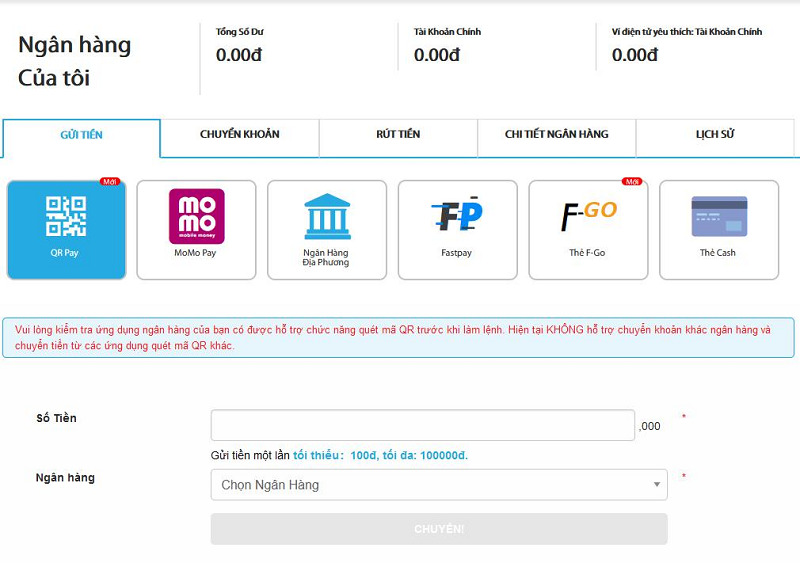Click the dropdown arrow in bank selector
800x563 pixels.
click(656, 485)
